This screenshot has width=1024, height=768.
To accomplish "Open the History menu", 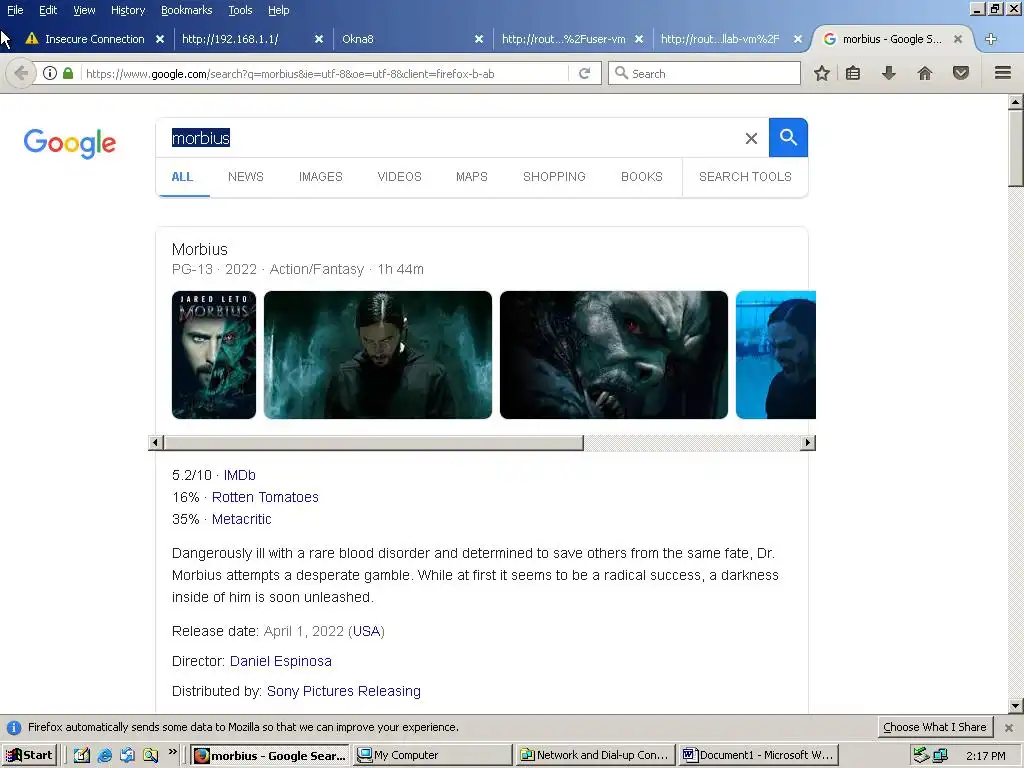I will (127, 10).
